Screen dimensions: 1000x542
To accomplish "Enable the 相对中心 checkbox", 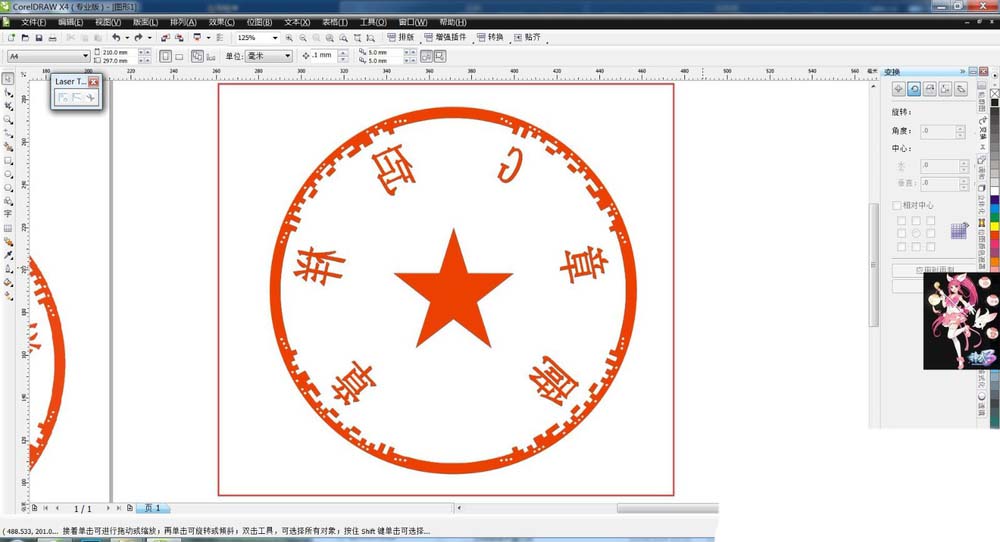I will (x=896, y=205).
